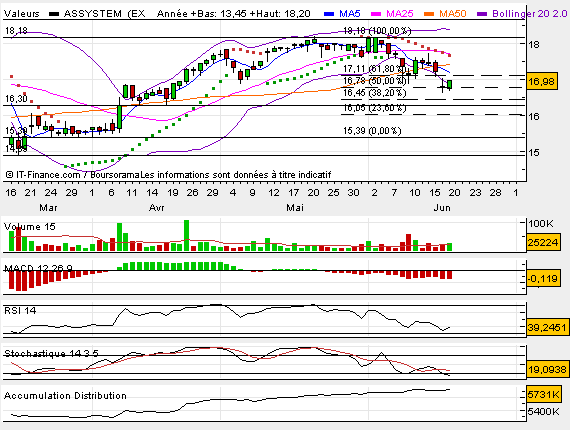
Task: Click the 'Mar' month label
Action: (48, 208)
